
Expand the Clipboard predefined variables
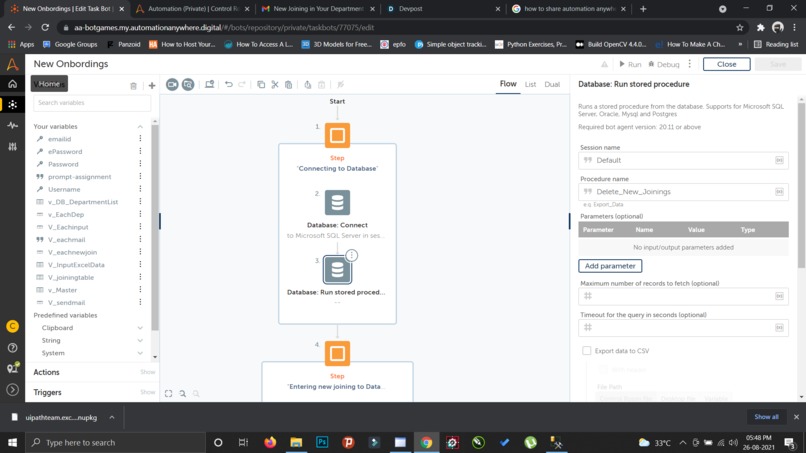point(140,328)
